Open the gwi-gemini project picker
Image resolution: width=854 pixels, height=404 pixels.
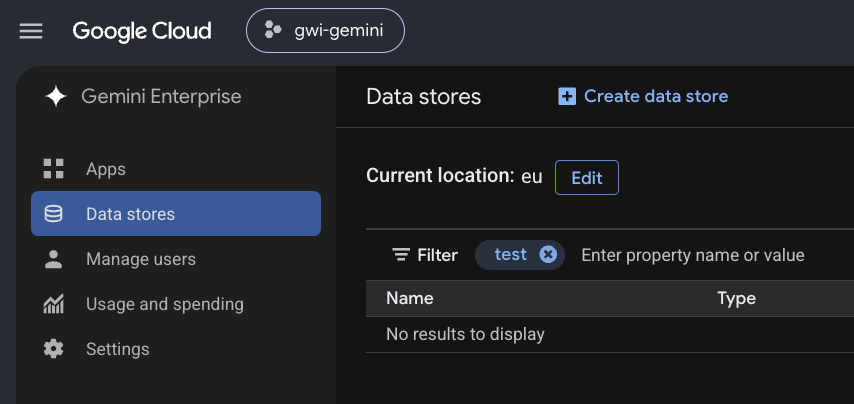[x=325, y=30]
